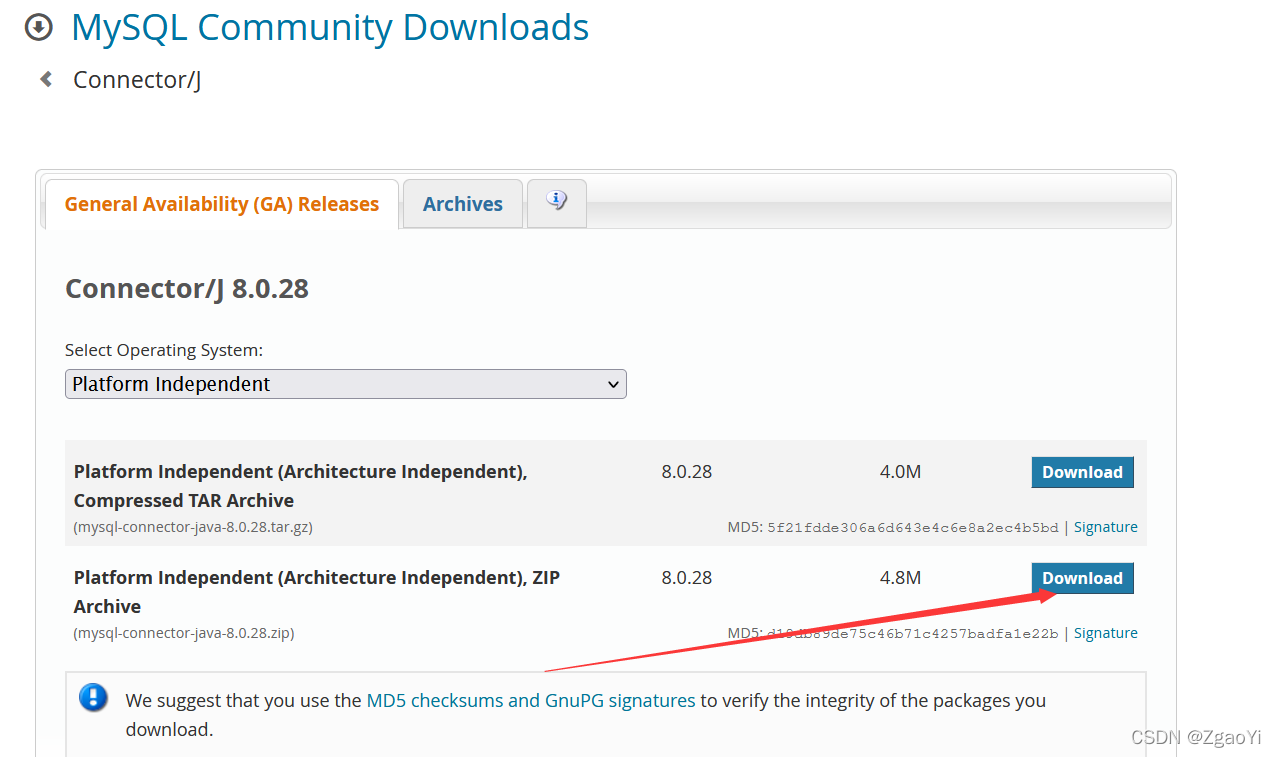Click the blue info icon in the suggestion box

[x=93, y=697]
